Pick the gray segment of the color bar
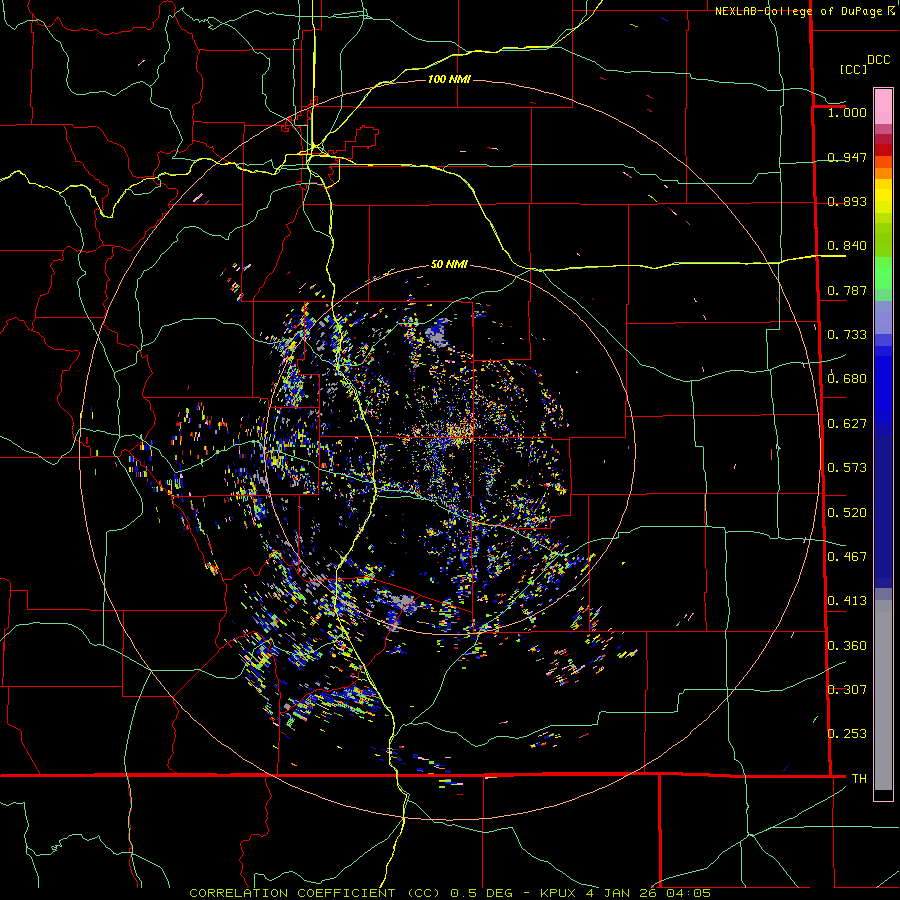Viewport: 900px width, 900px height. 883,695
